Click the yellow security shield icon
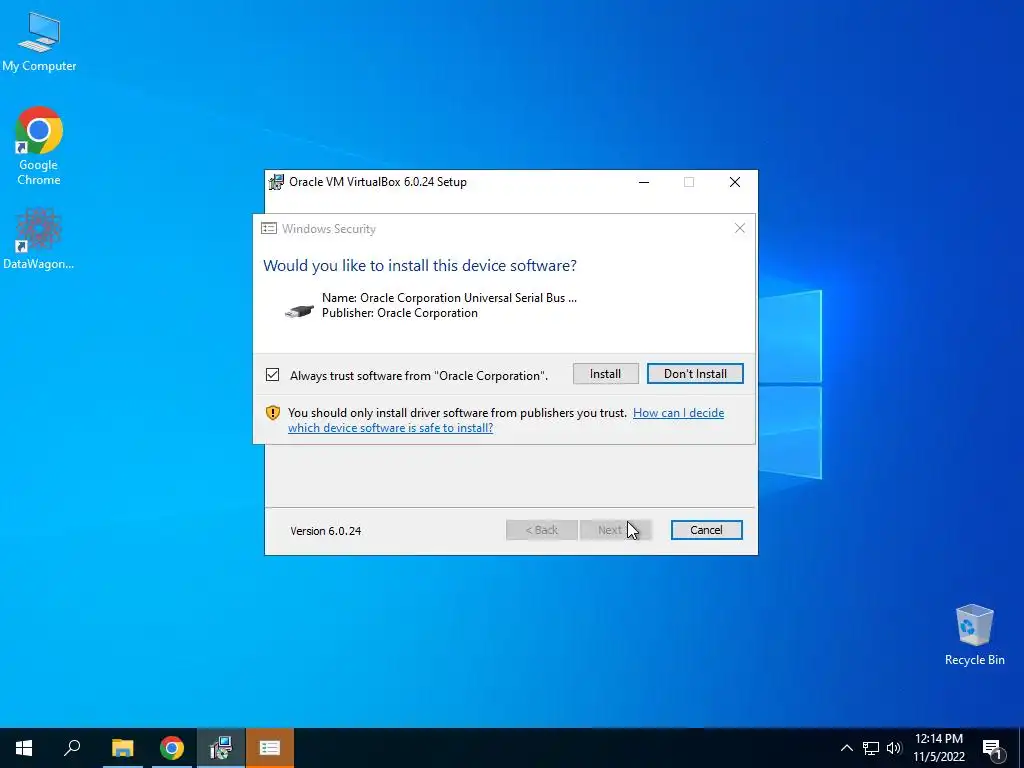The image size is (1024, 768). tap(272, 413)
